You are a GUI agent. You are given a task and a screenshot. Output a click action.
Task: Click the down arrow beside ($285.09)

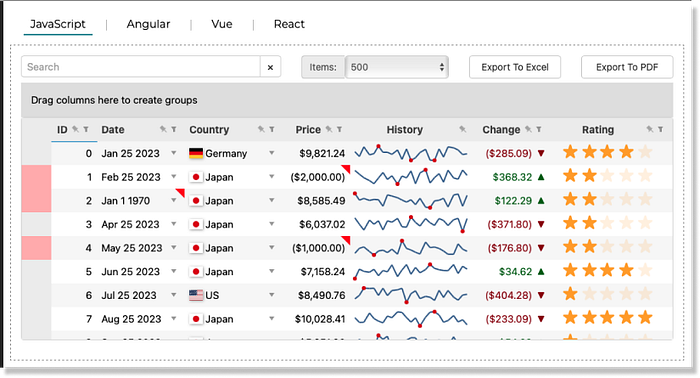[x=541, y=154]
